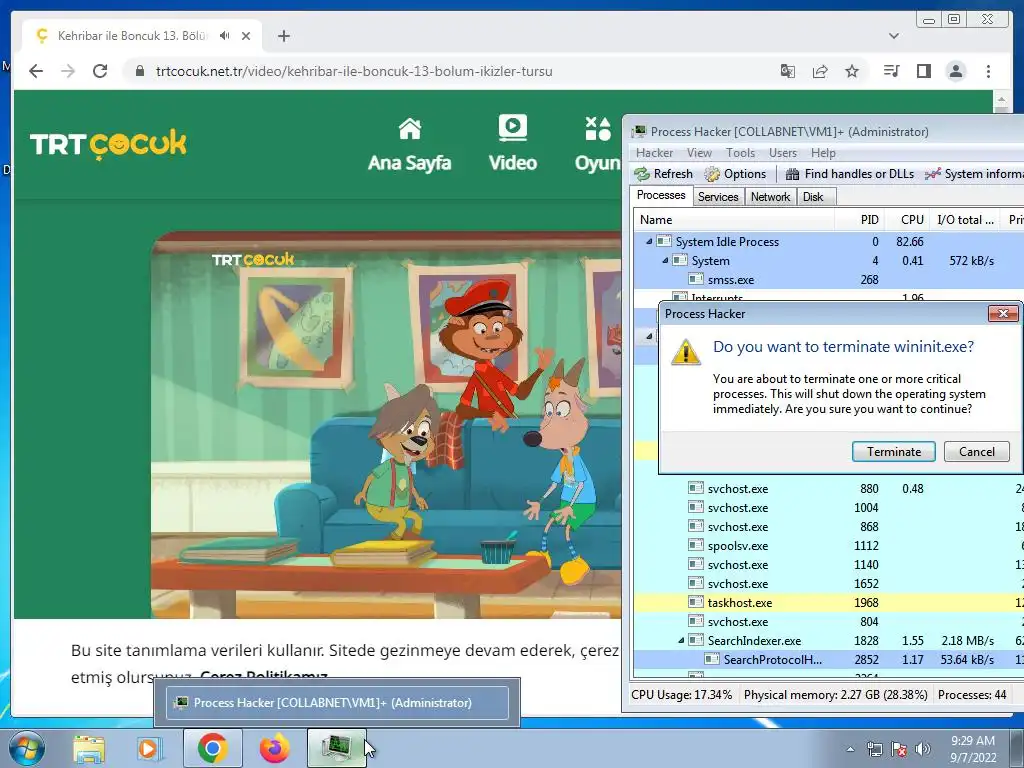
Task: Click the CPU Usage status bar entry
Action: (681, 695)
